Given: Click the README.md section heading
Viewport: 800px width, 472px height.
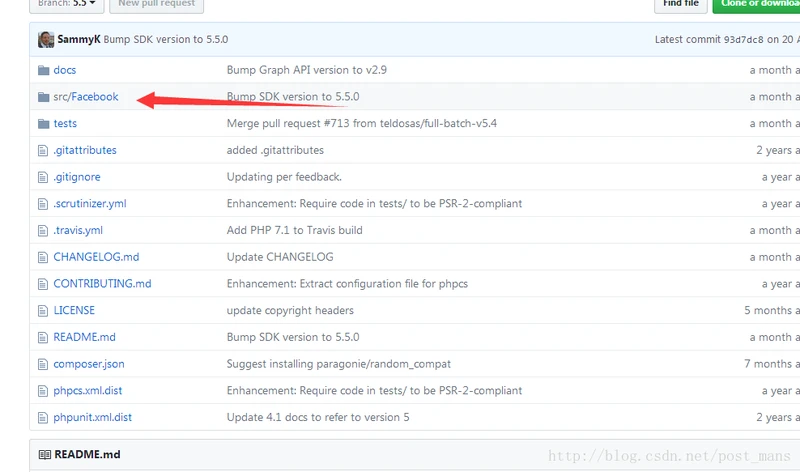Looking at the screenshot, I should point(87,455).
